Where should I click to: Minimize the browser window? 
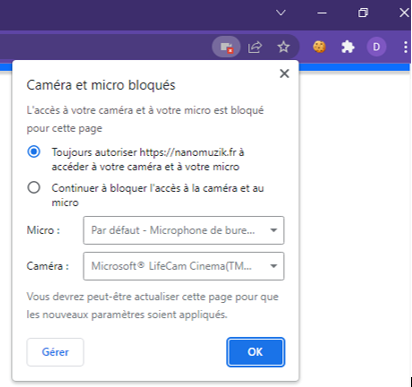coord(322,13)
